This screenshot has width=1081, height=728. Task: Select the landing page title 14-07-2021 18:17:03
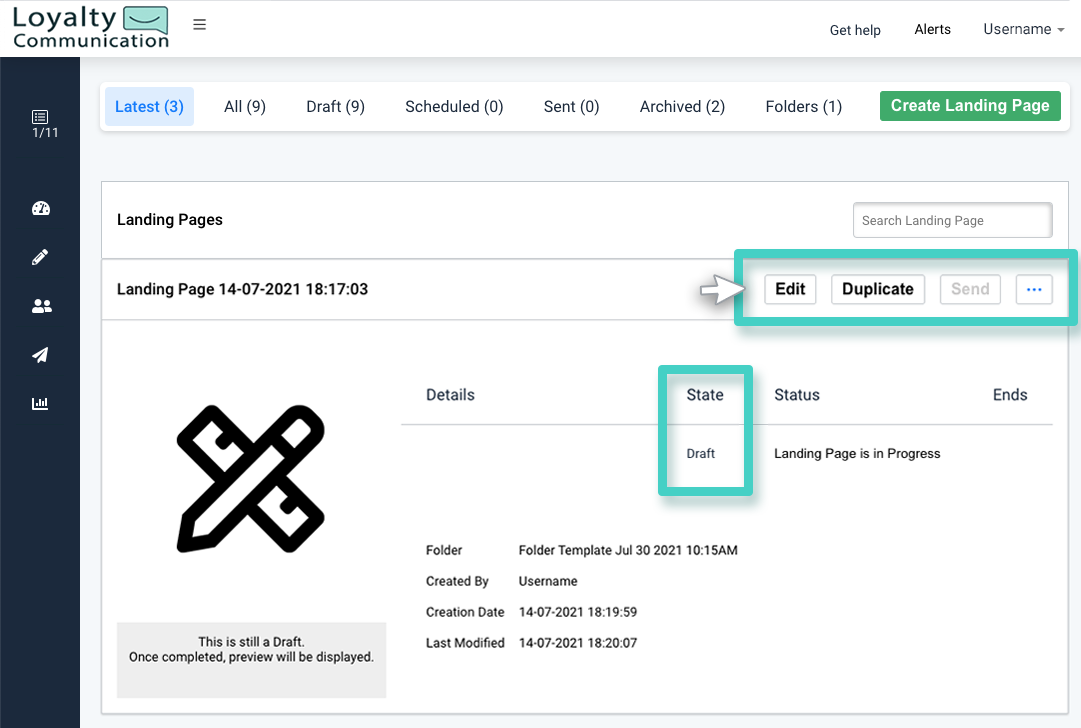pos(242,289)
